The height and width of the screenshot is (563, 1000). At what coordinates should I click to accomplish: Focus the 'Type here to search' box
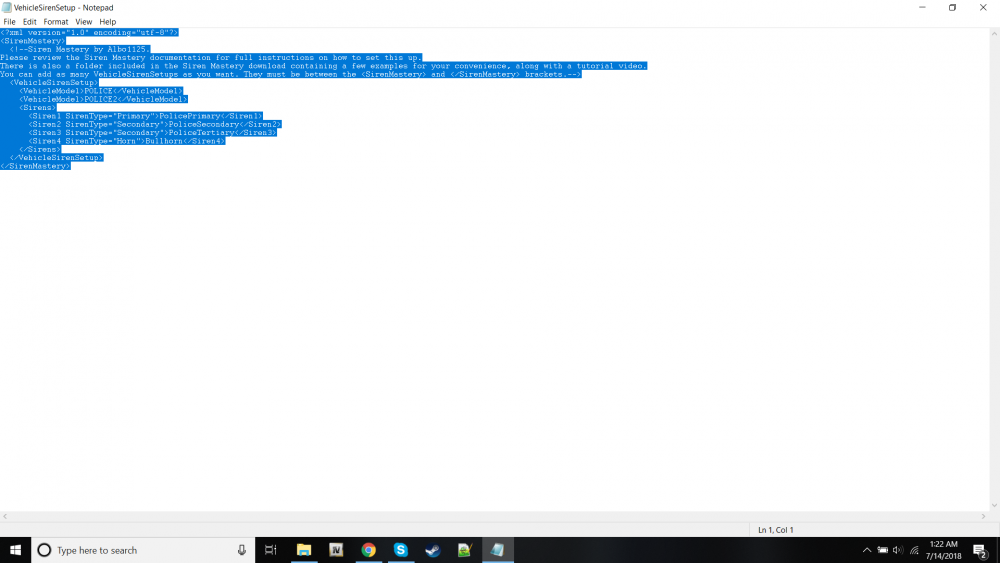(143, 550)
